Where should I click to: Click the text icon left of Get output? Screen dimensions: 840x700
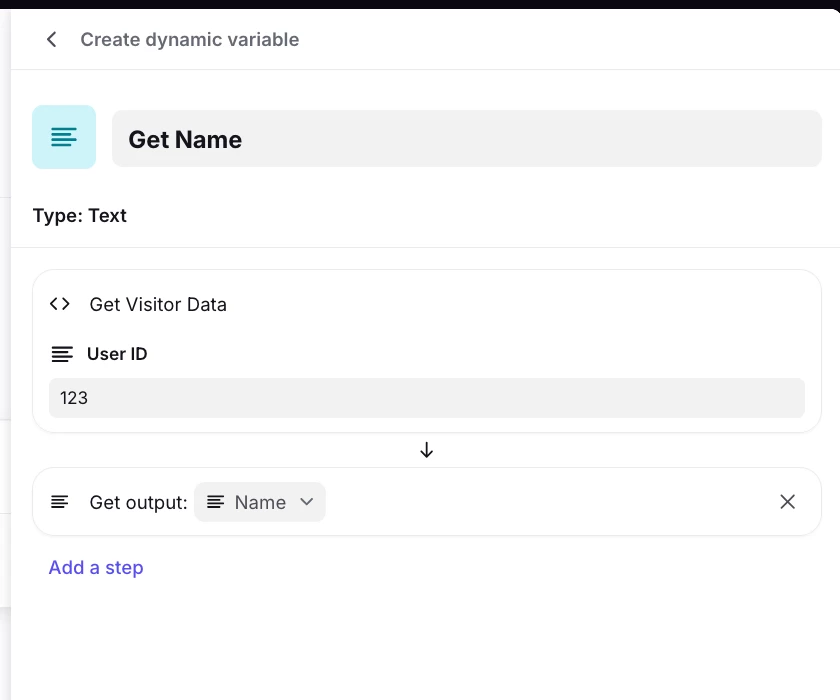pyautogui.click(x=60, y=502)
